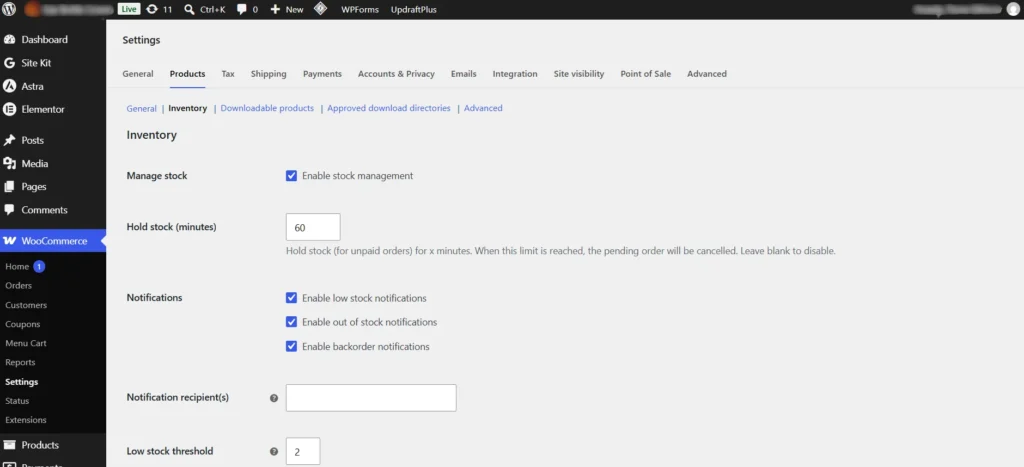Screen dimensions: 1024x467
Task: Switch to the Tax tab
Action: point(228,74)
